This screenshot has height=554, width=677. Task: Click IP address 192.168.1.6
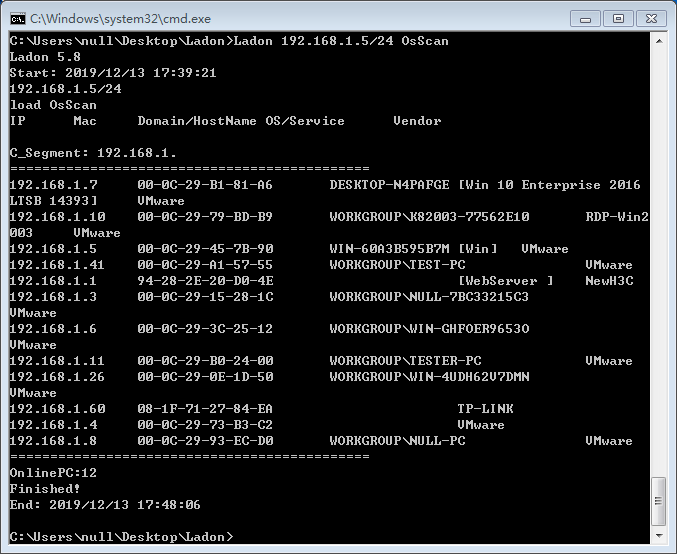coord(53,329)
